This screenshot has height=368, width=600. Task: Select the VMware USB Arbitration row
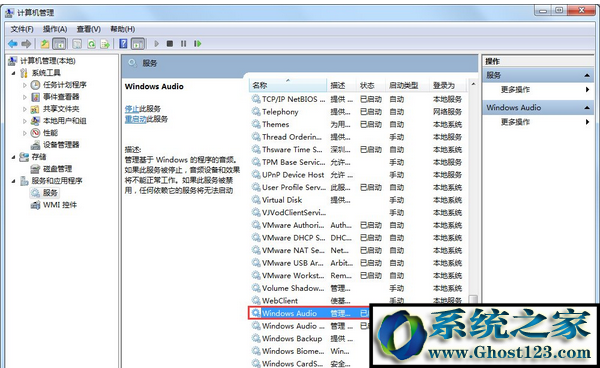[359, 263]
